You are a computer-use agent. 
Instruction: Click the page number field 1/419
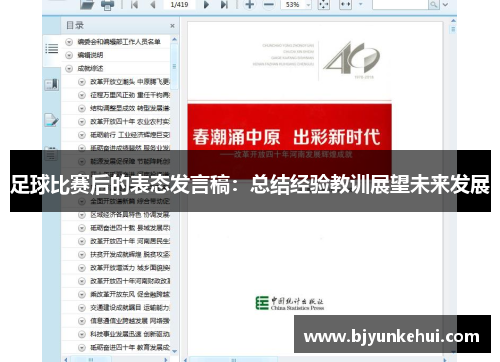click(179, 5)
